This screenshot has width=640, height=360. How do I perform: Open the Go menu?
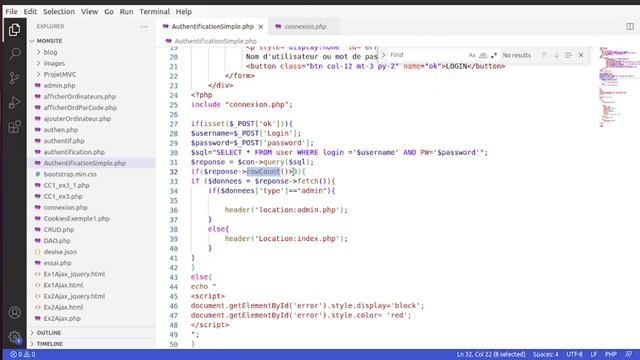109,11
